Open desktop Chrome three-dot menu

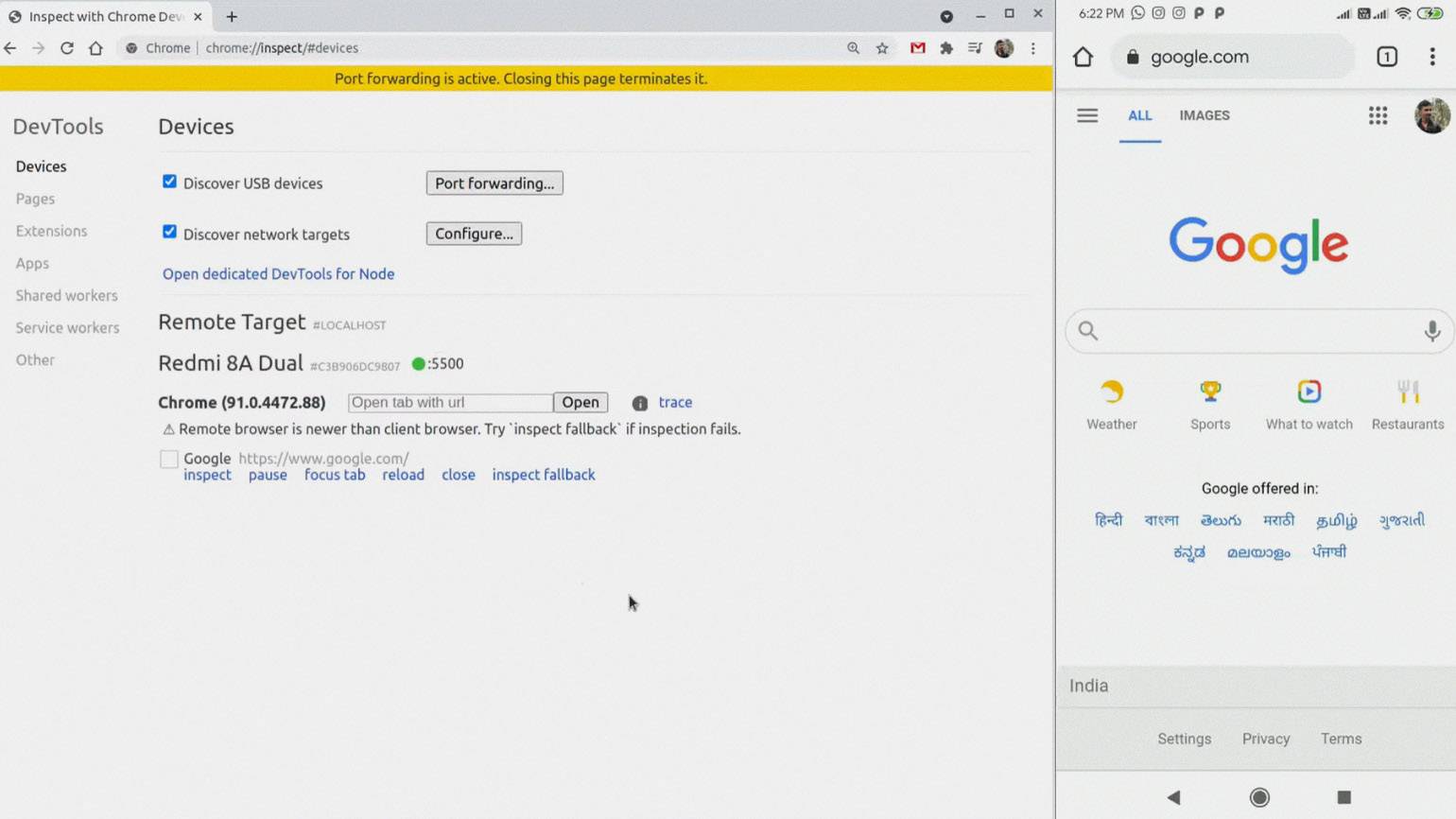[x=1033, y=48]
